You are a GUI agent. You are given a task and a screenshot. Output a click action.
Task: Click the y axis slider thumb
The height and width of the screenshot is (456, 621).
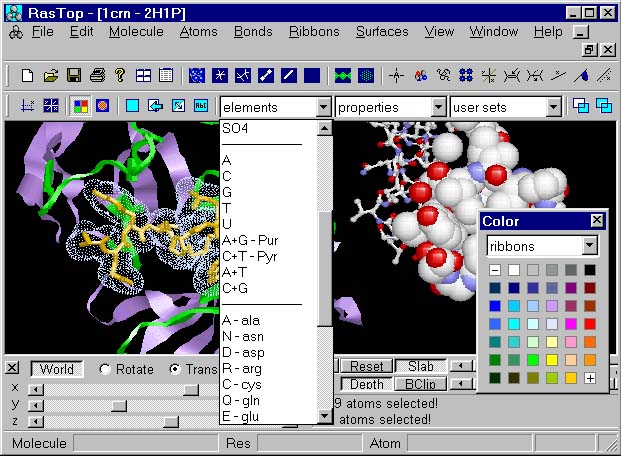click(119, 406)
